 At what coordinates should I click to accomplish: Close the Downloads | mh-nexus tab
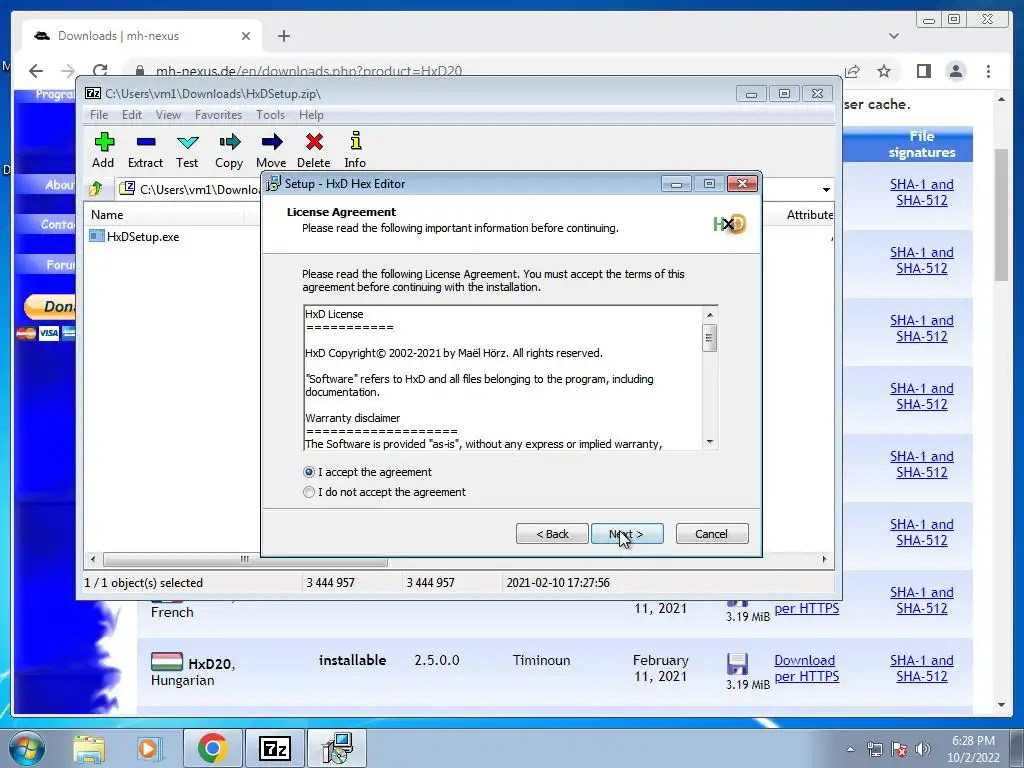(246, 36)
